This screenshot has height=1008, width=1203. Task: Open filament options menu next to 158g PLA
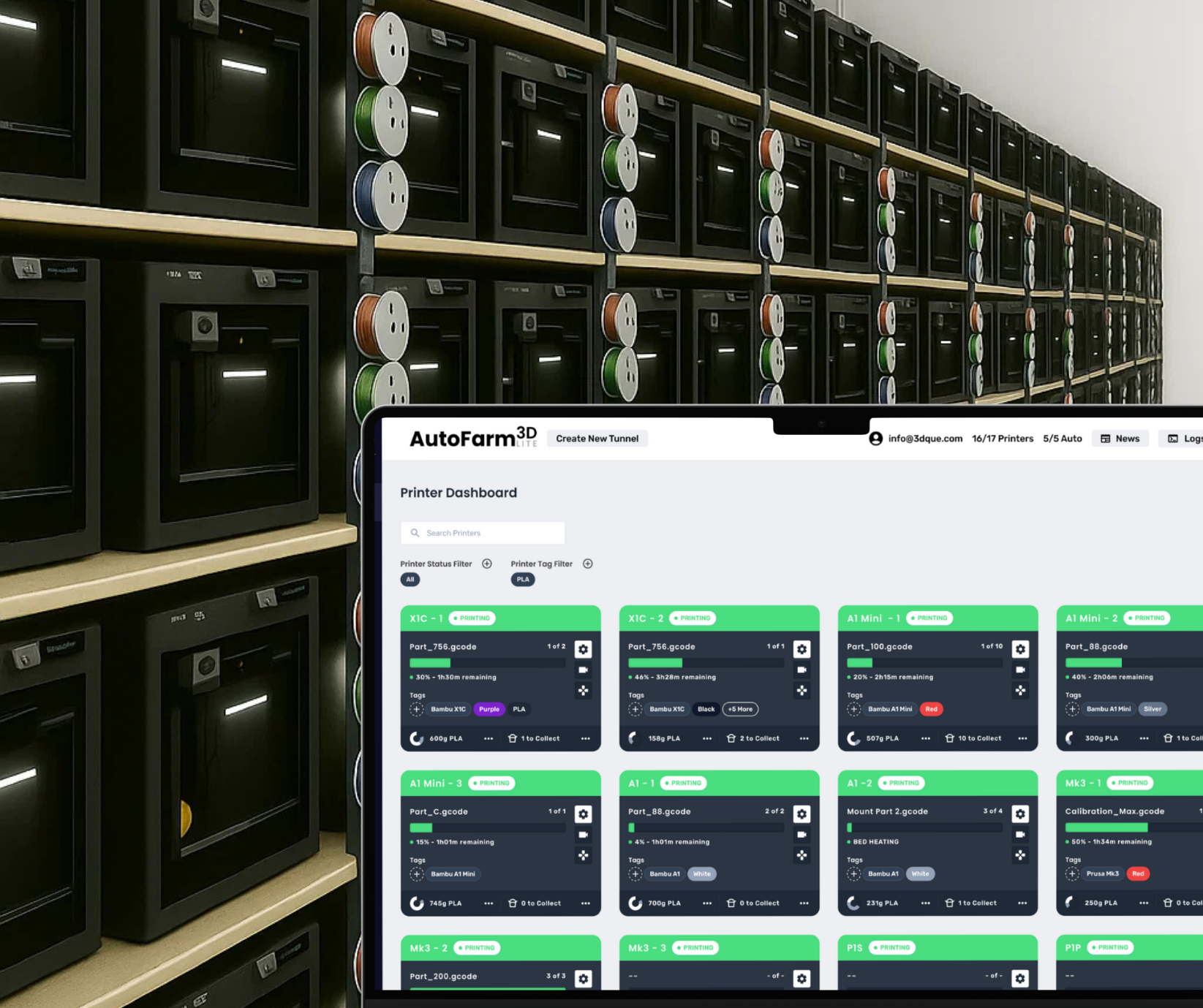[707, 738]
